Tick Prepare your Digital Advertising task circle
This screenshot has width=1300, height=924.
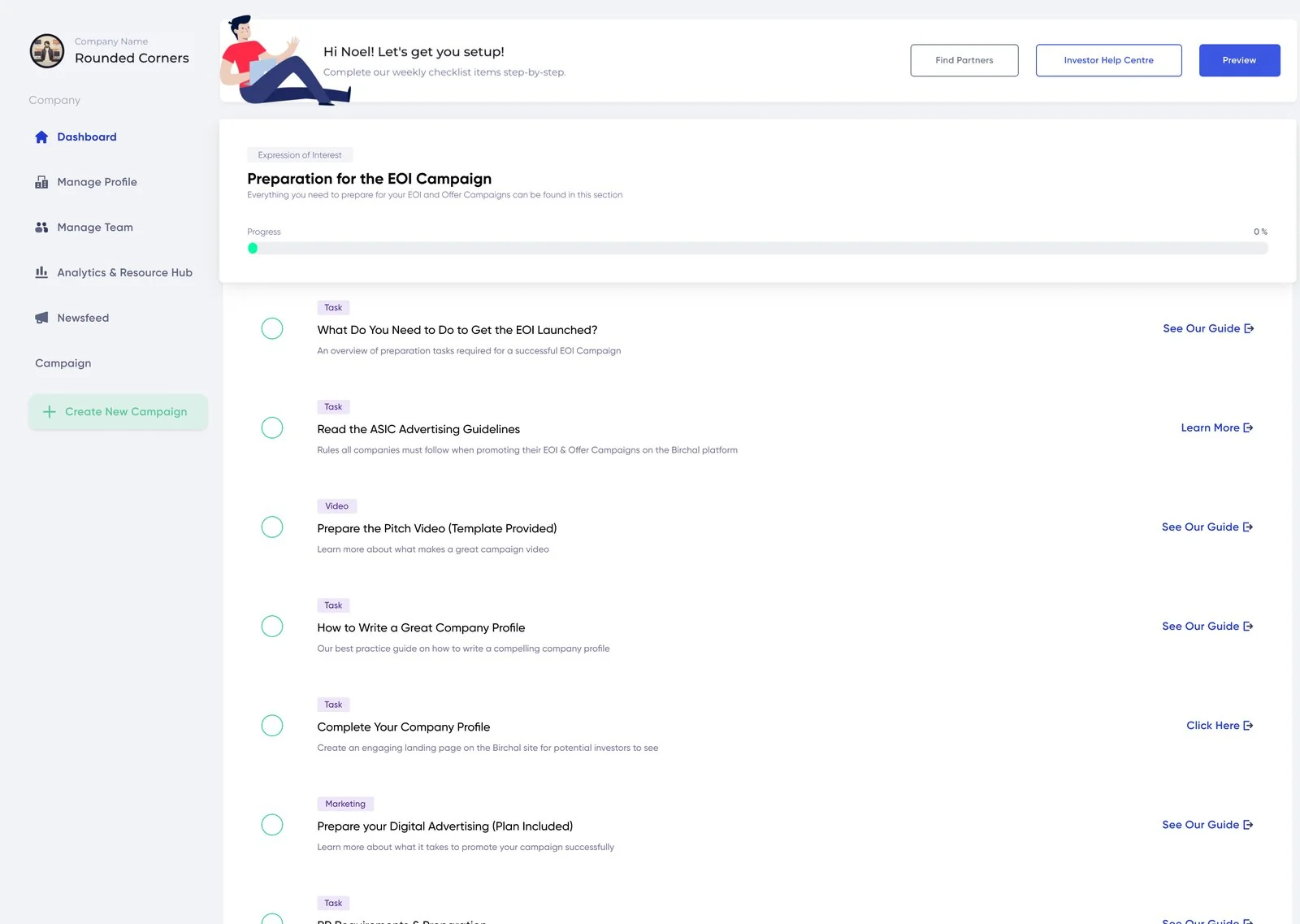[x=272, y=824]
